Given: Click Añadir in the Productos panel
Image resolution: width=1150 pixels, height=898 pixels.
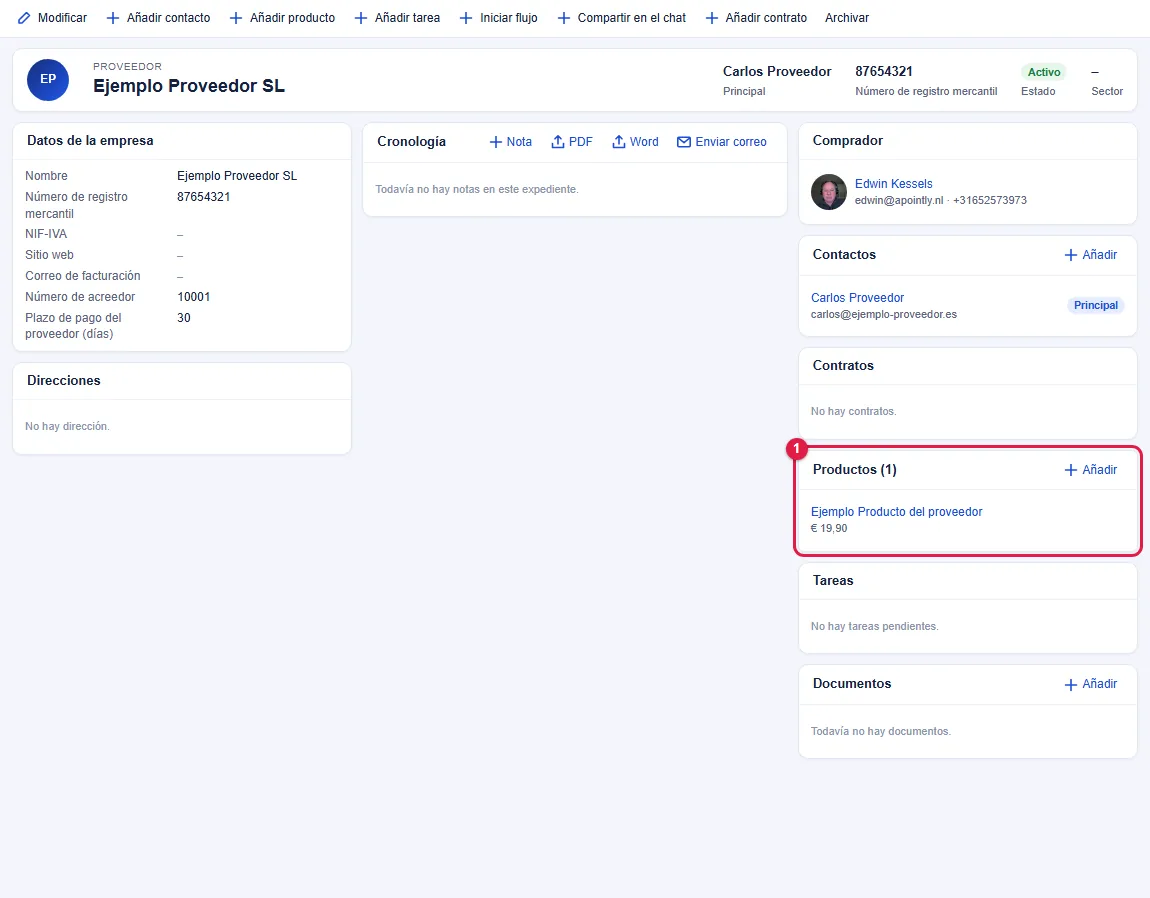Looking at the screenshot, I should point(1091,470).
